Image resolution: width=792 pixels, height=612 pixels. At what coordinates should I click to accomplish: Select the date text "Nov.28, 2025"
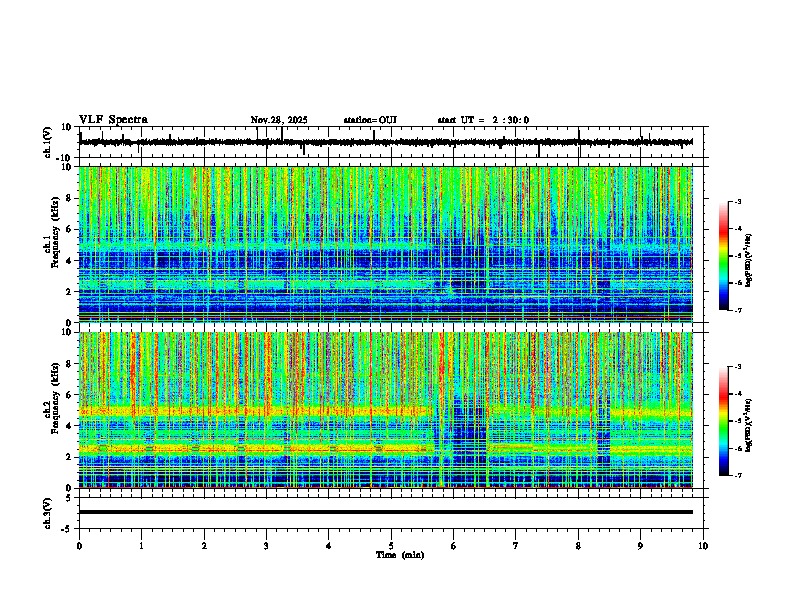(279, 120)
